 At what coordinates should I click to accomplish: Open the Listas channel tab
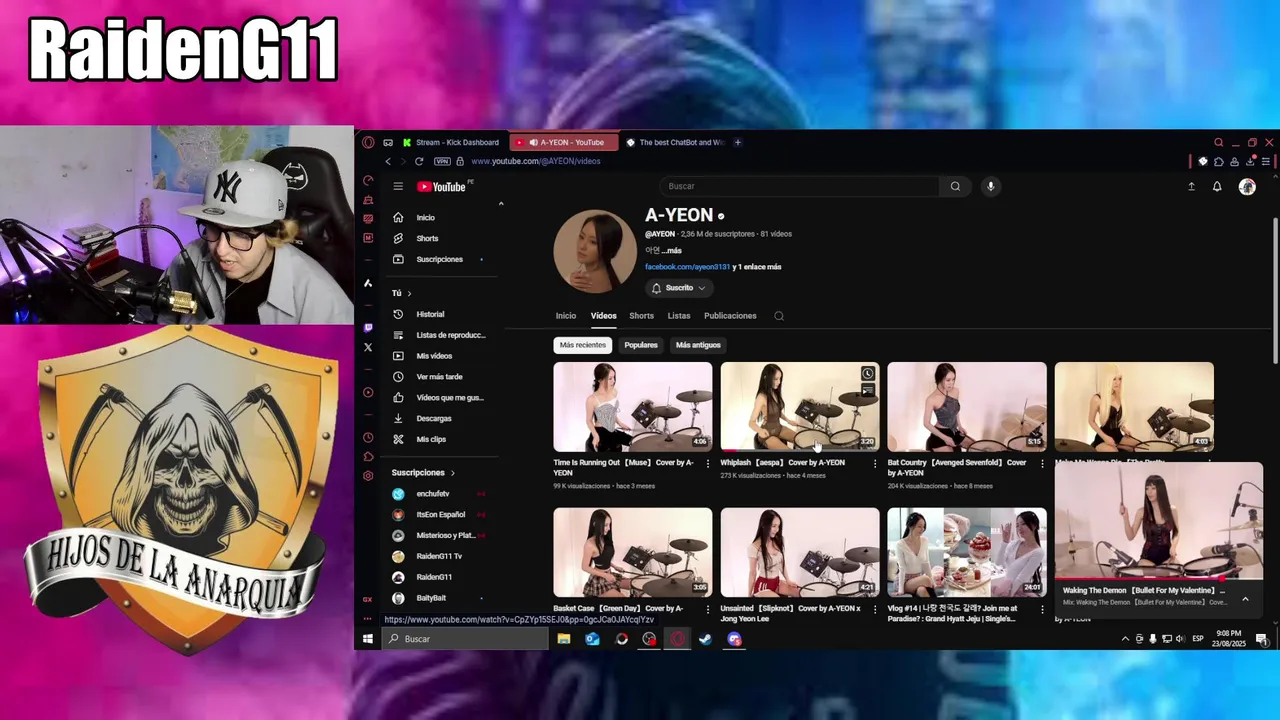679,316
